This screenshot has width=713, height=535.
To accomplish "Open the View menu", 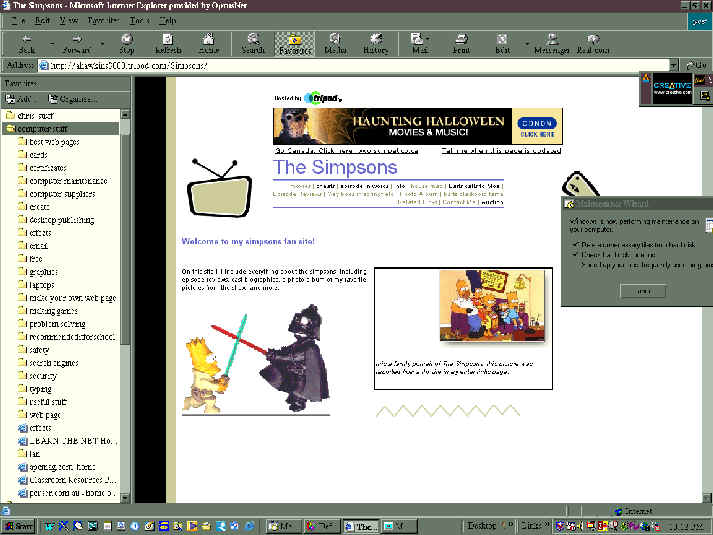I will pos(68,20).
